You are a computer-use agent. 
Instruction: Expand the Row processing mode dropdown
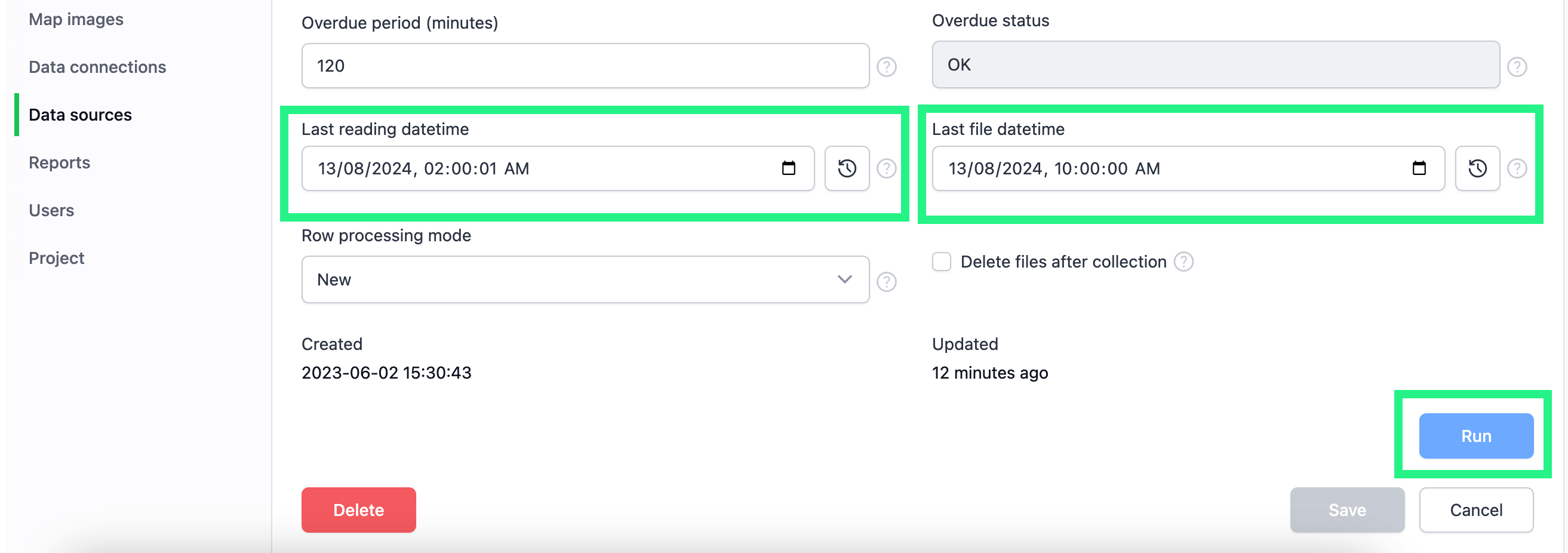(585, 279)
